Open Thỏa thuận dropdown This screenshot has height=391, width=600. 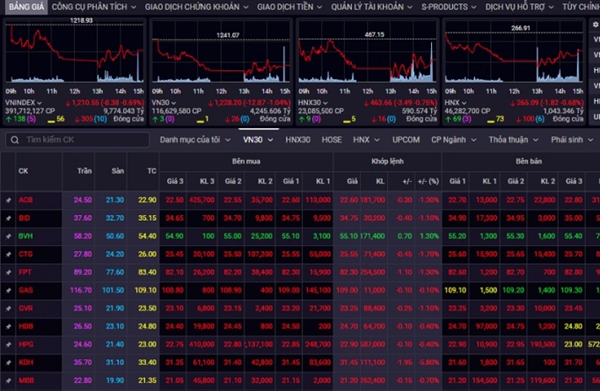pos(514,140)
